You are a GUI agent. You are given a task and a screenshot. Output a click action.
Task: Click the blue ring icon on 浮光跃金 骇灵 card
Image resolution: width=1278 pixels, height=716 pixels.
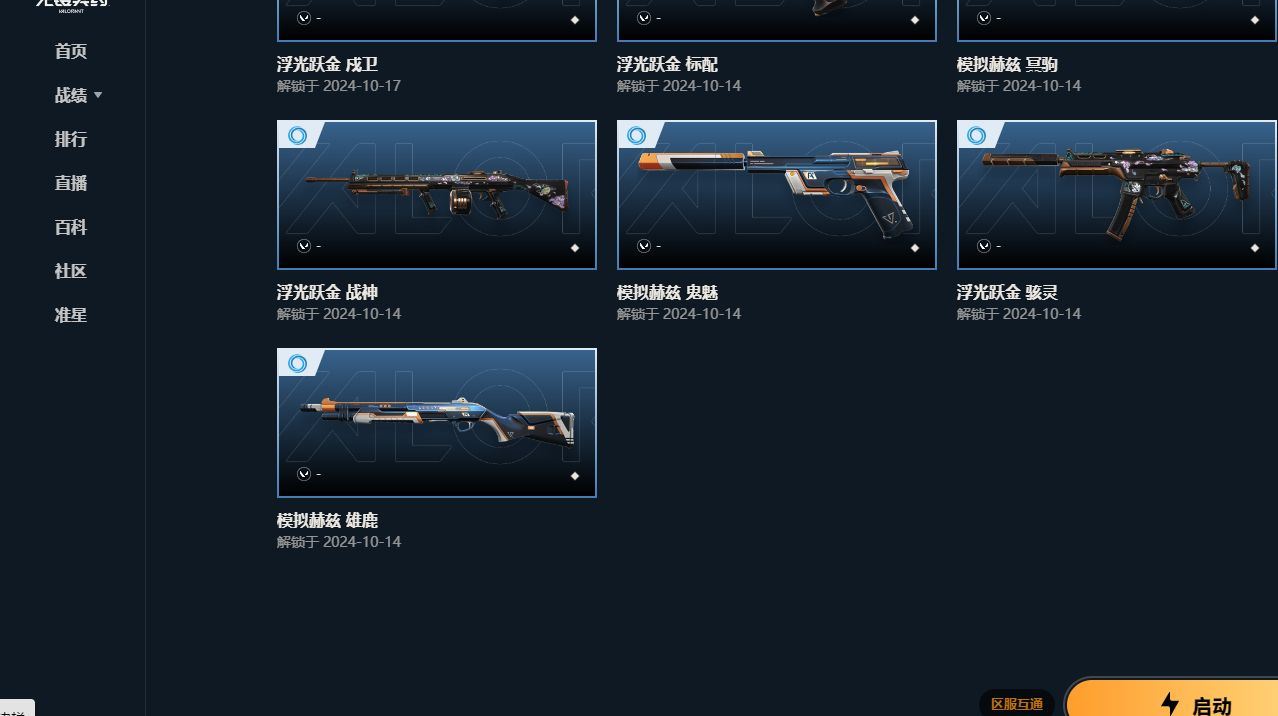click(977, 136)
